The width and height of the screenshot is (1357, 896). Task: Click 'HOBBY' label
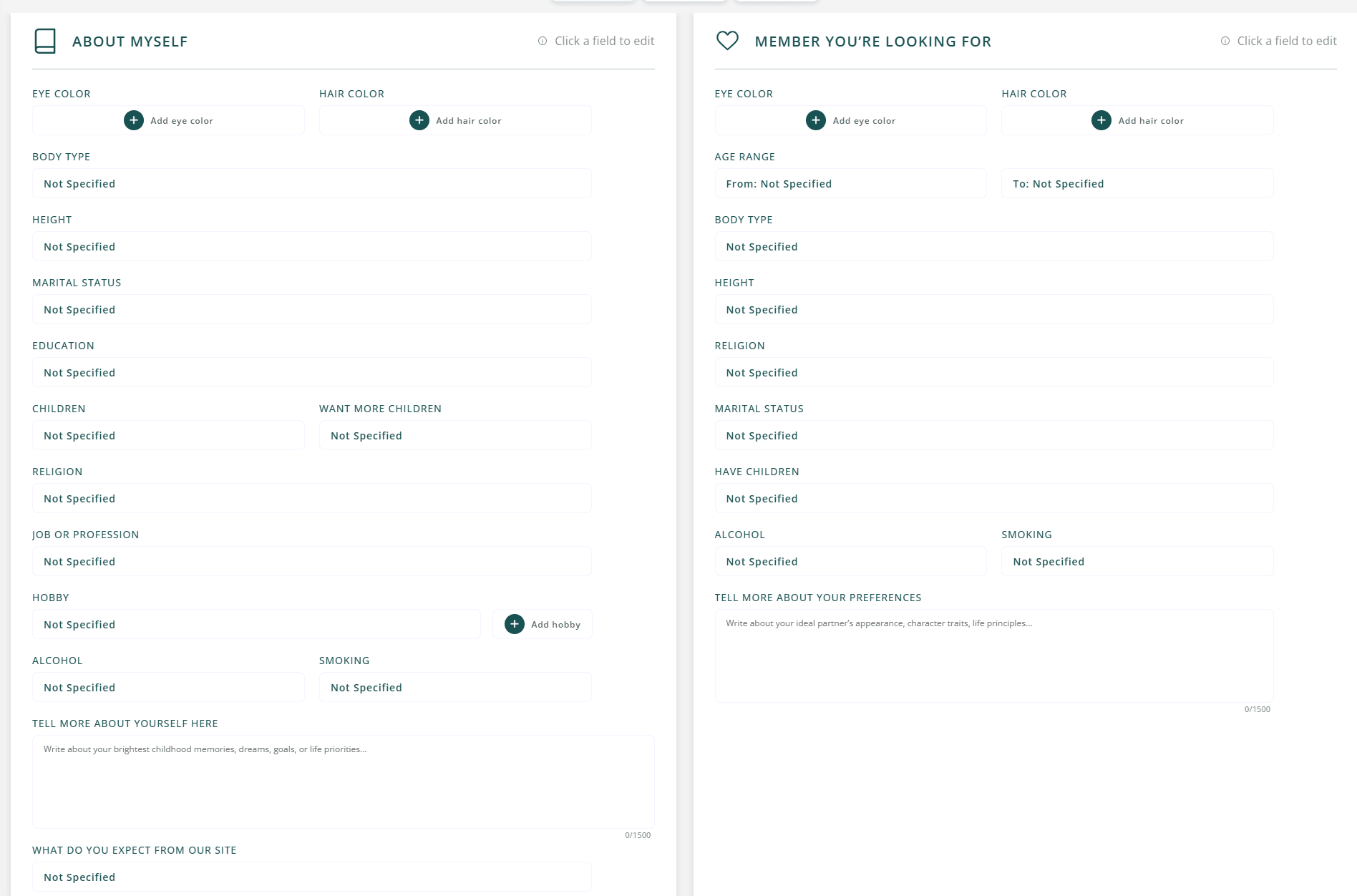pyautogui.click(x=51, y=598)
